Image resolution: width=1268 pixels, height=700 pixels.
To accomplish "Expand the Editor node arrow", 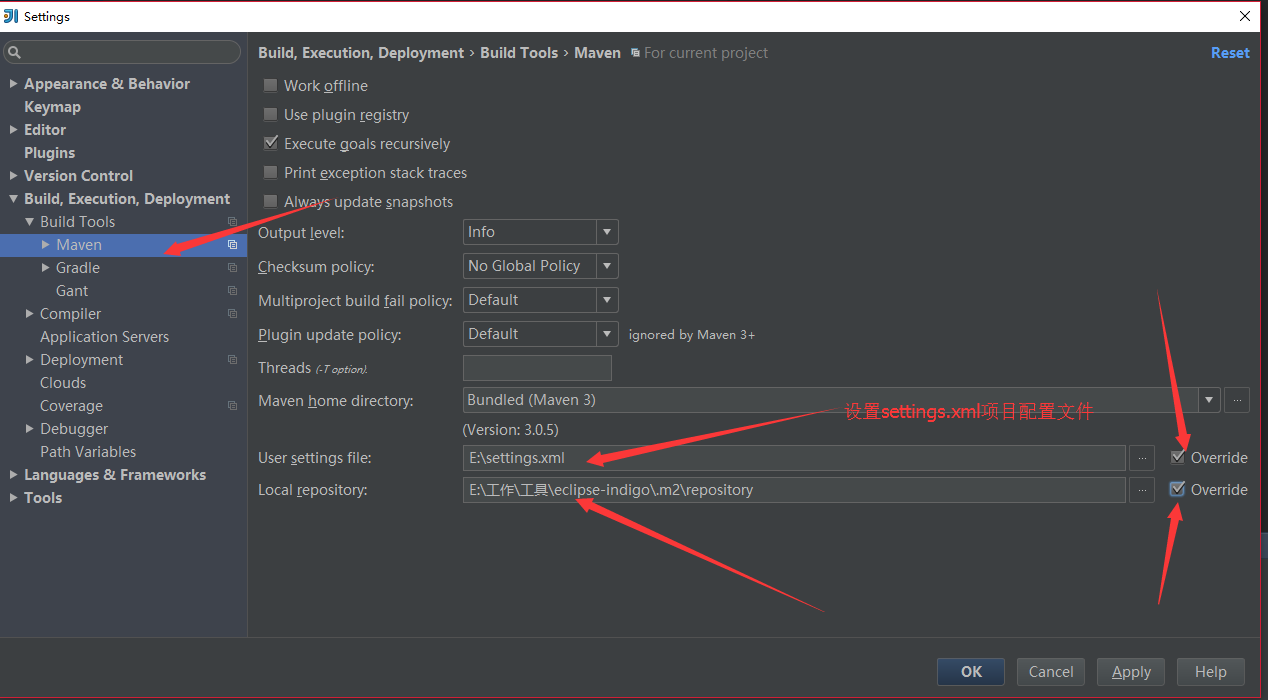I will coord(13,130).
